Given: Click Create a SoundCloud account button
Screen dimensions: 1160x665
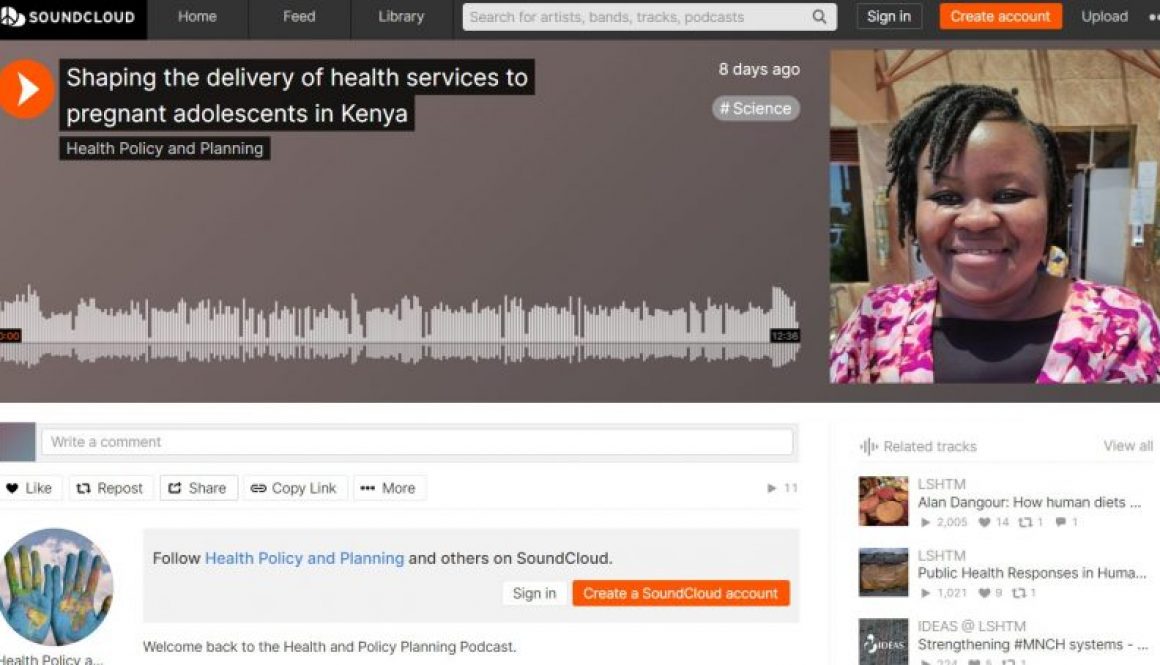Looking at the screenshot, I should pyautogui.click(x=681, y=593).
